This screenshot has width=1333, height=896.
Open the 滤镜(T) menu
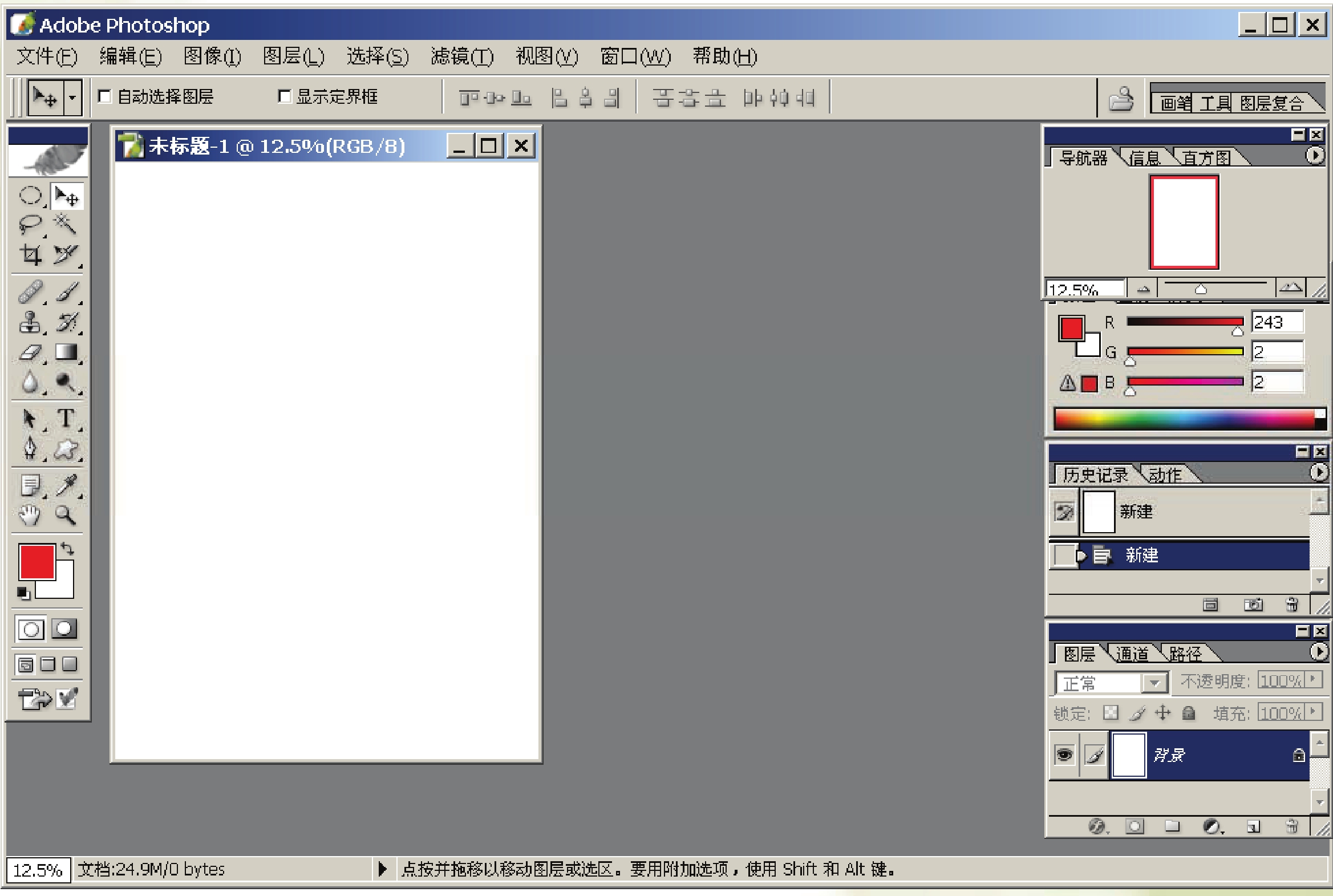coord(461,56)
